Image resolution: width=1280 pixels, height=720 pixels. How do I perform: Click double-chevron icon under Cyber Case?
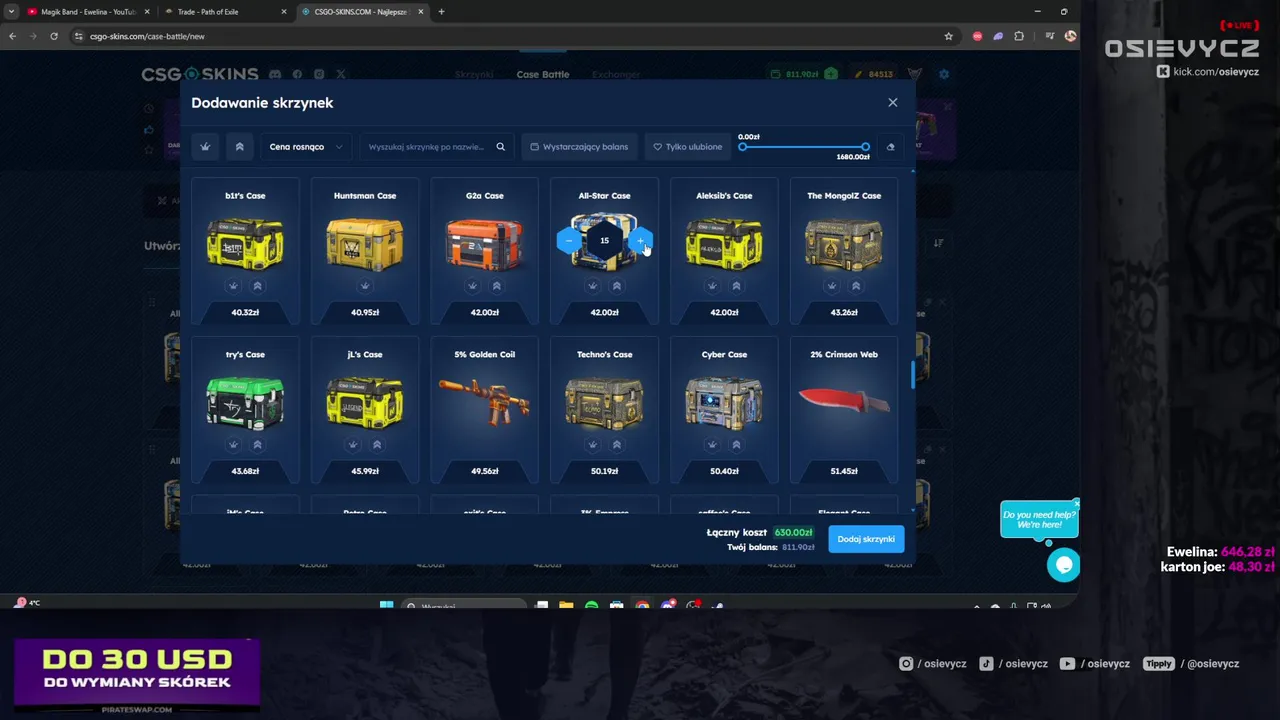pos(736,445)
